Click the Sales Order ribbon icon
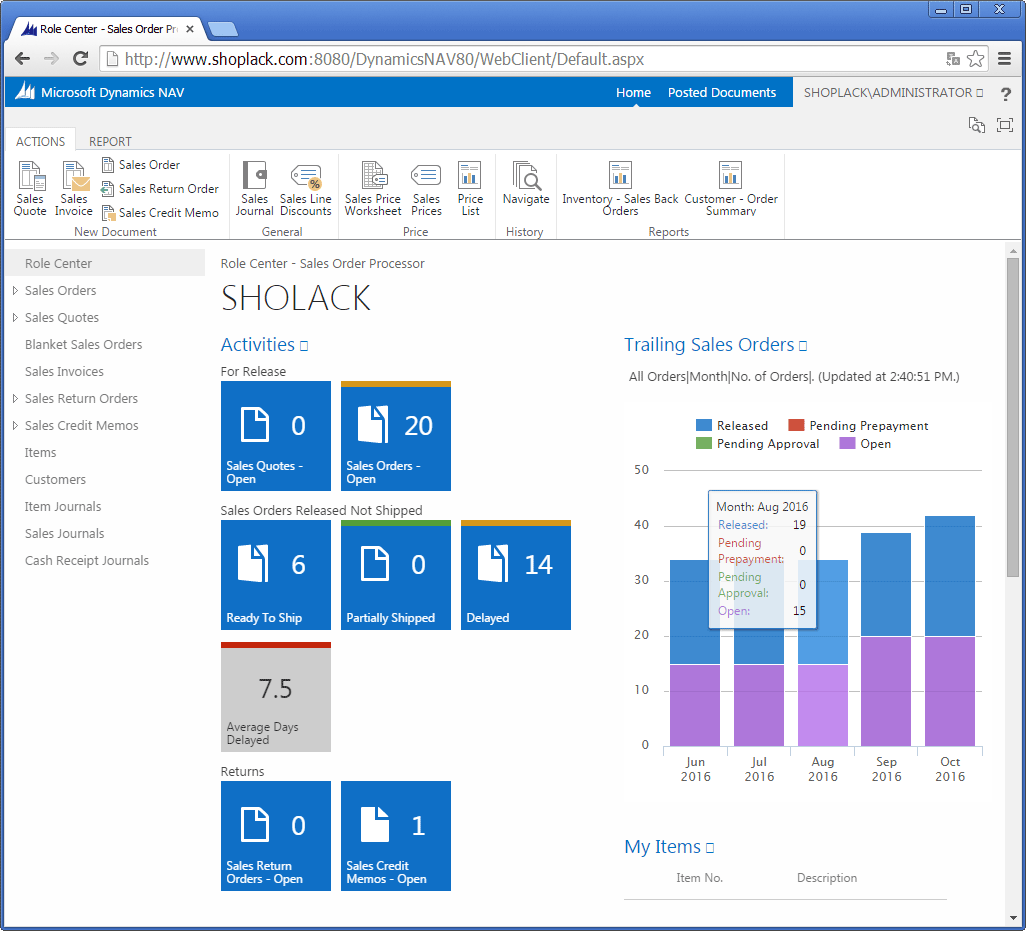The image size is (1026, 931). (x=108, y=165)
